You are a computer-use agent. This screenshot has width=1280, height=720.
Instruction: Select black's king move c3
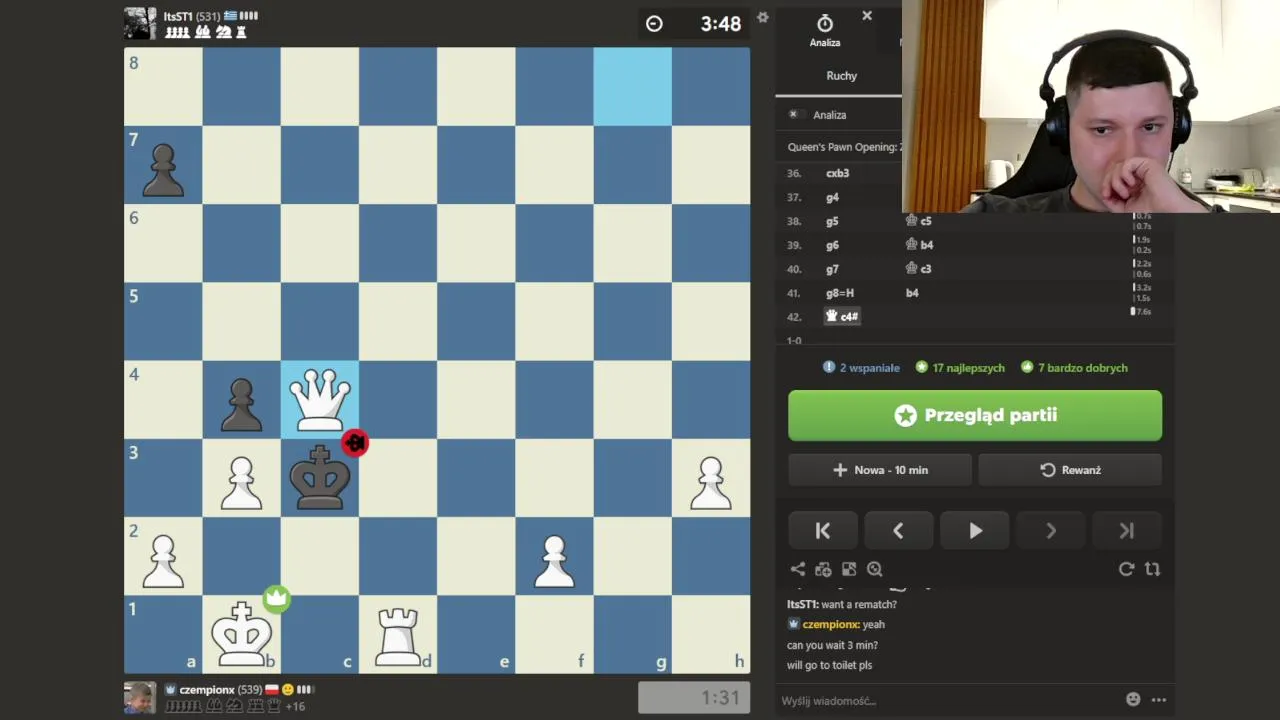click(918, 269)
